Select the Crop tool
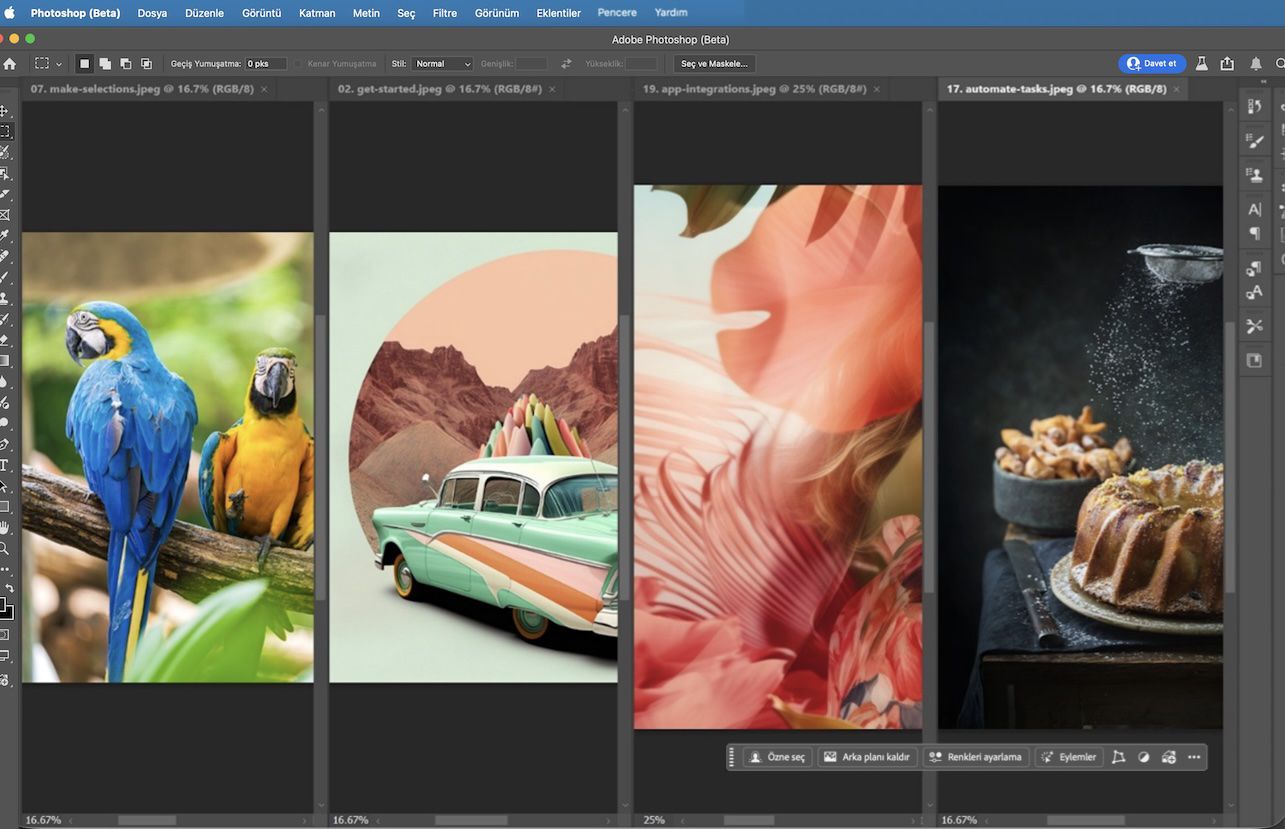Image resolution: width=1285 pixels, height=829 pixels. pos(6,194)
